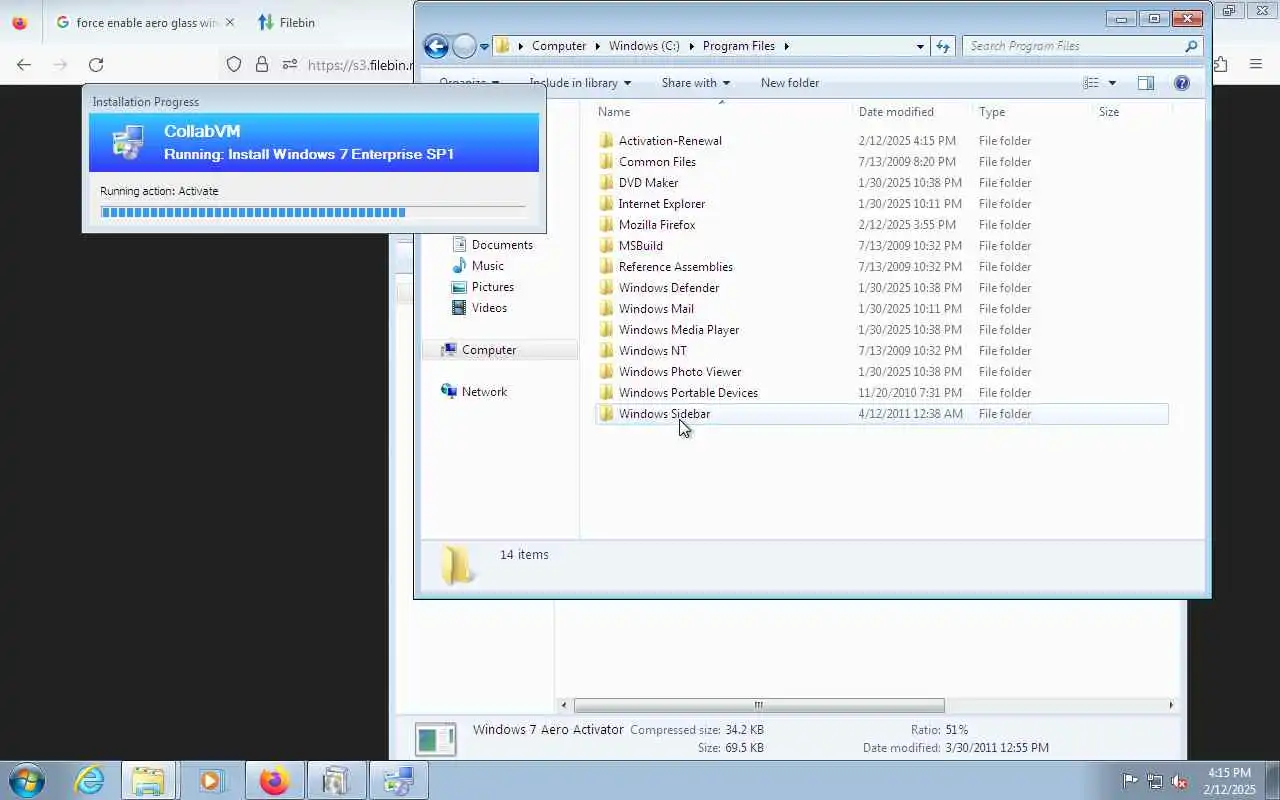The height and width of the screenshot is (800, 1280).
Task: Go to Computer in the address breadcrumb
Action: [559, 46]
